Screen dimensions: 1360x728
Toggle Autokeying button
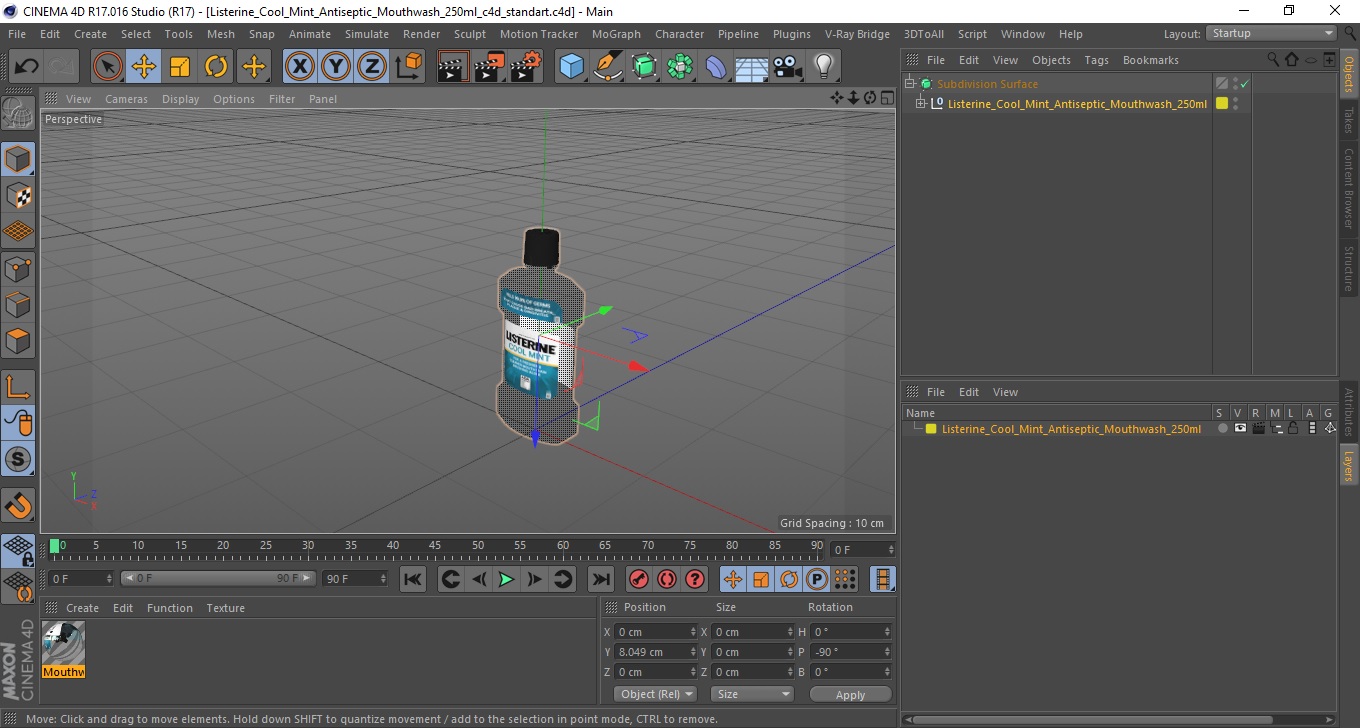point(666,579)
